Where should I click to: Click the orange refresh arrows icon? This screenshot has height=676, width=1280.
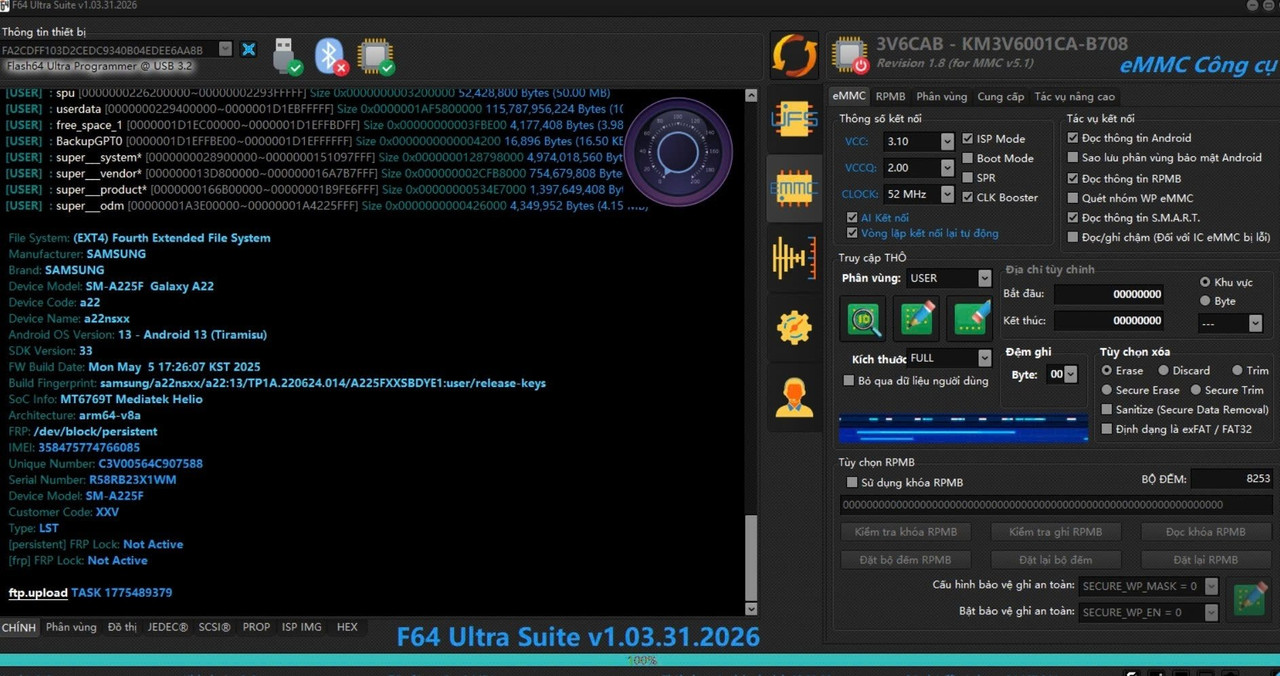[794, 55]
